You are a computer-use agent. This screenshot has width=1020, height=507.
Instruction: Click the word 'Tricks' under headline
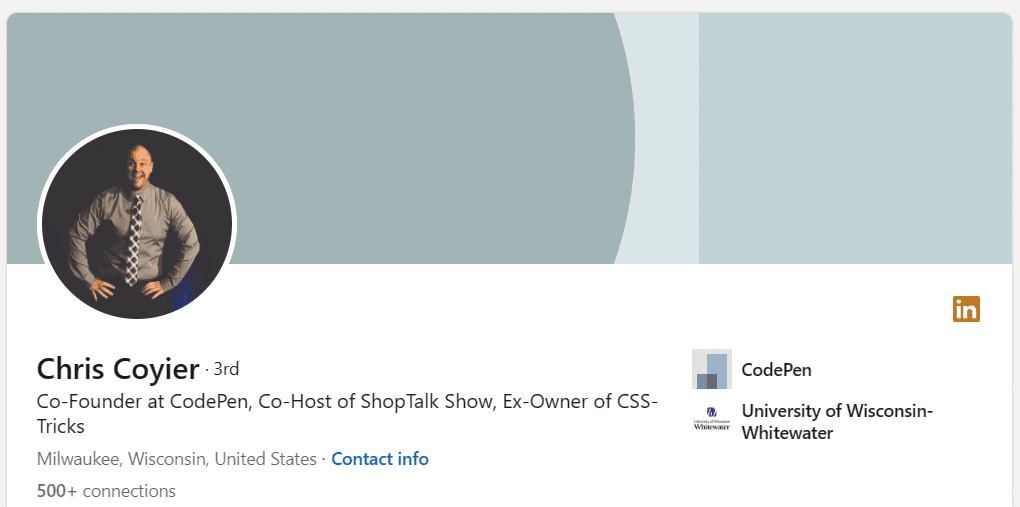point(61,427)
